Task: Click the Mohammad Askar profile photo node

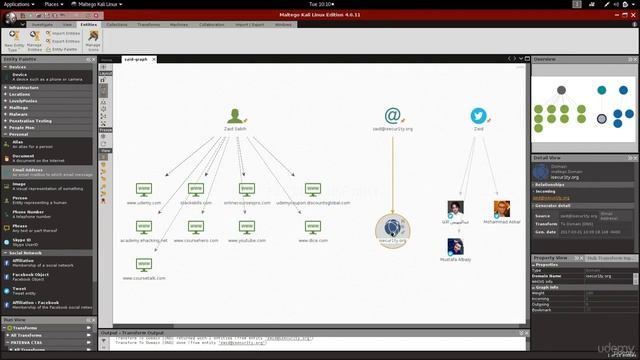Action: (502, 209)
